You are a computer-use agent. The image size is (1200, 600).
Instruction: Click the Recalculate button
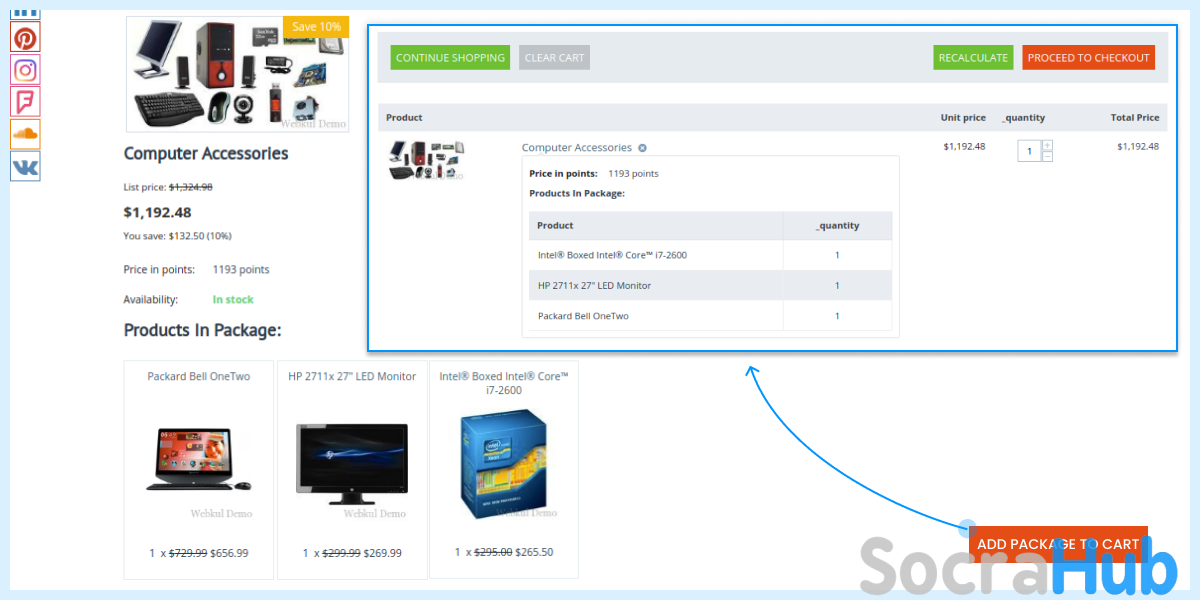(x=973, y=58)
